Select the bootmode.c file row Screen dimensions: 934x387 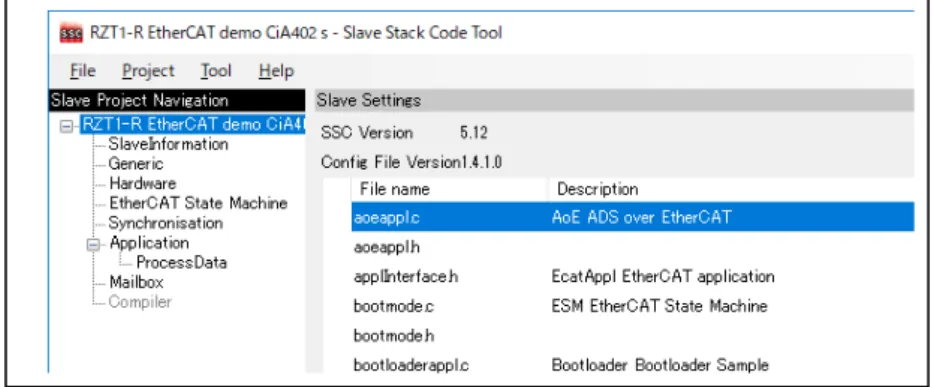click(633, 307)
